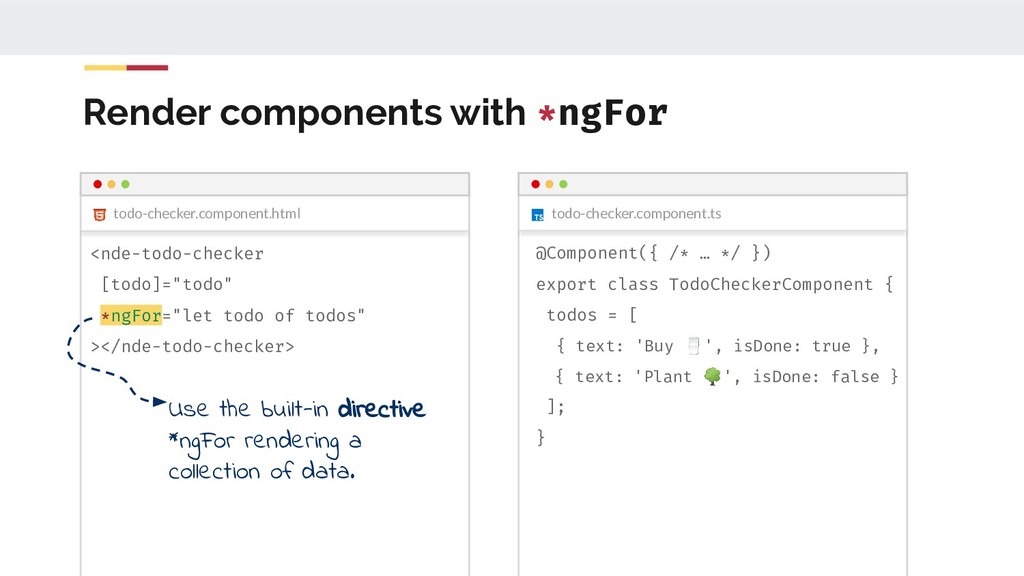Click the 'export class TodoCheckerComponent' code line
The image size is (1024, 576).
click(714, 284)
